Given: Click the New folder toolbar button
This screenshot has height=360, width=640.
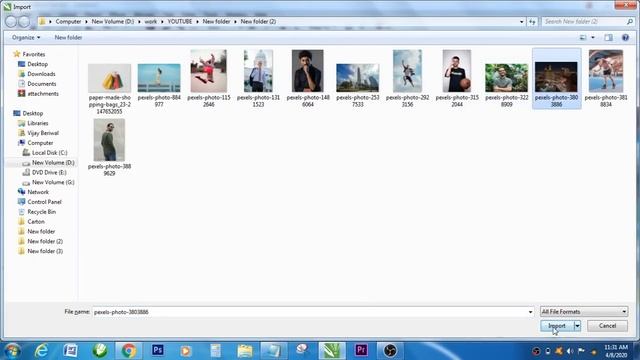Looking at the screenshot, I should pos(68,38).
